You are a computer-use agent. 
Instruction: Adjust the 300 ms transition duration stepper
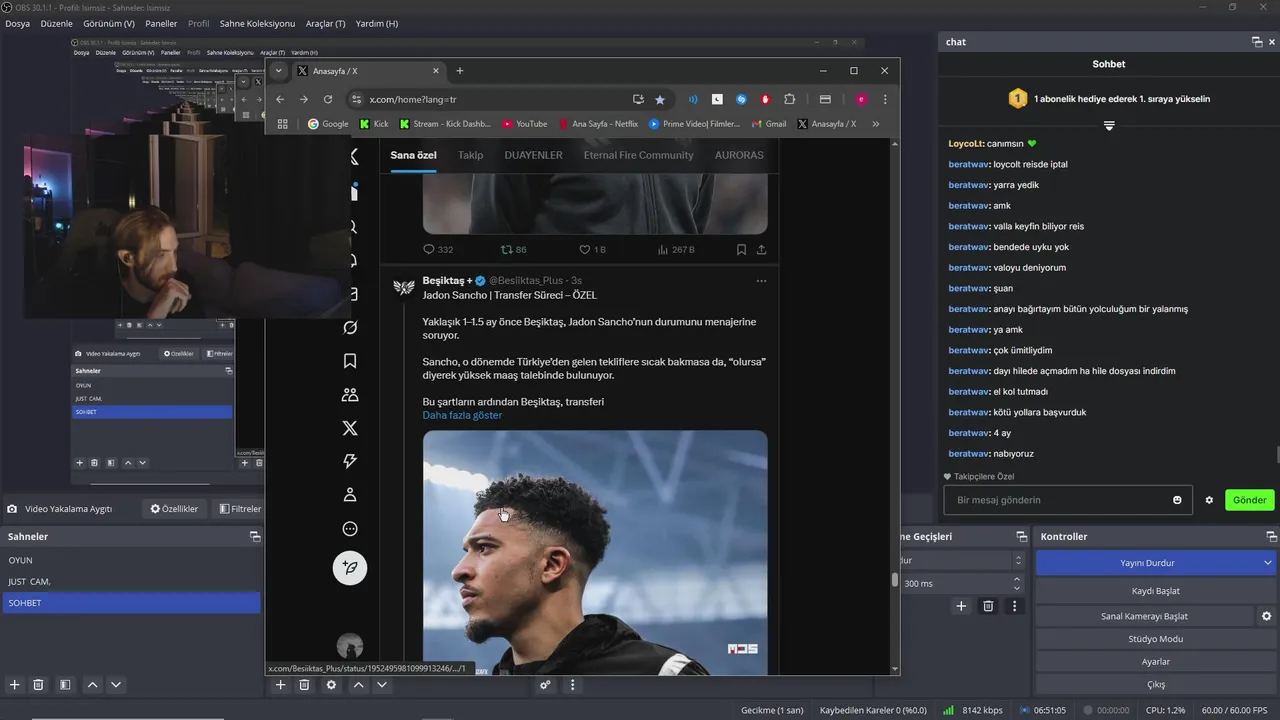pyautogui.click(x=1017, y=583)
